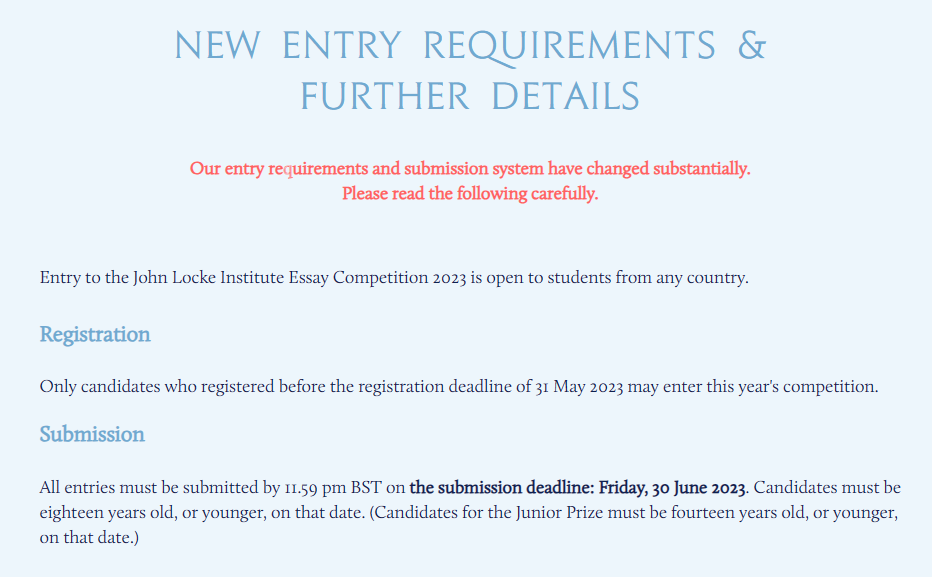The image size is (932, 577).
Task: Click 'the submission deadline:' bold phrase
Action: (x=502, y=488)
